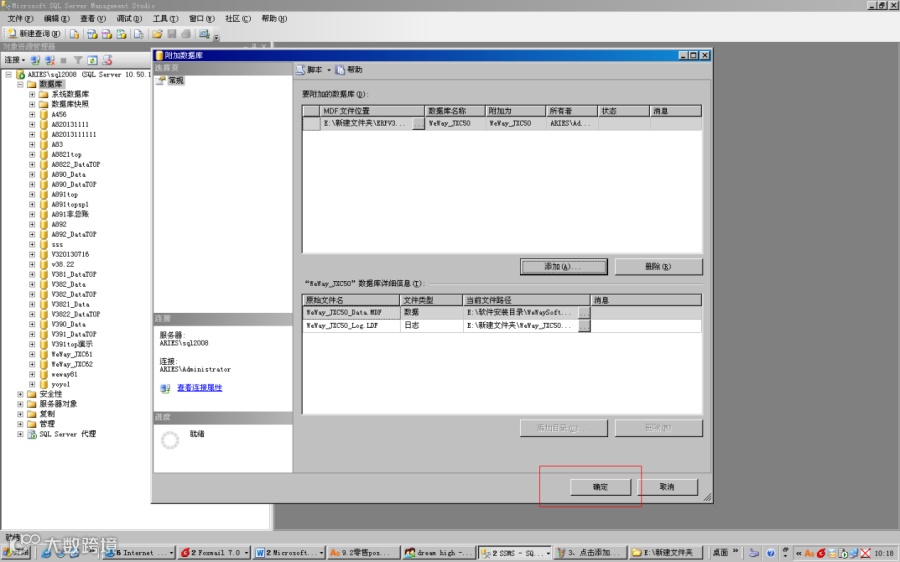Expand the 系统数据库 folder
Screen dimensions: 900x562
[32, 94]
